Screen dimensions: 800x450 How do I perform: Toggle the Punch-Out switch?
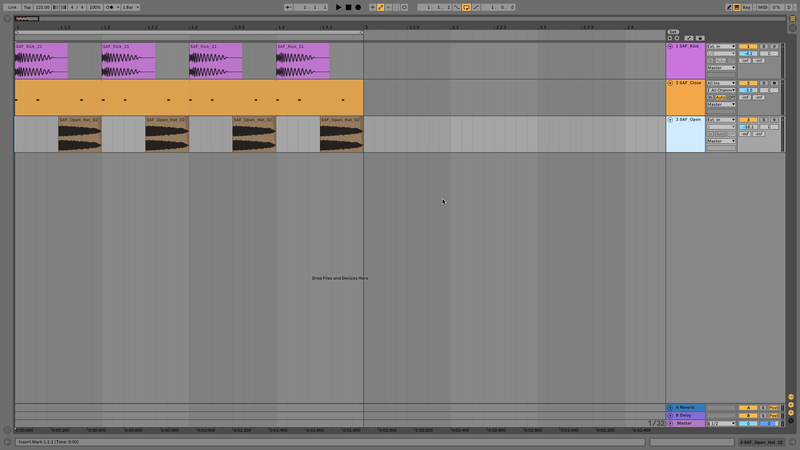click(476, 7)
